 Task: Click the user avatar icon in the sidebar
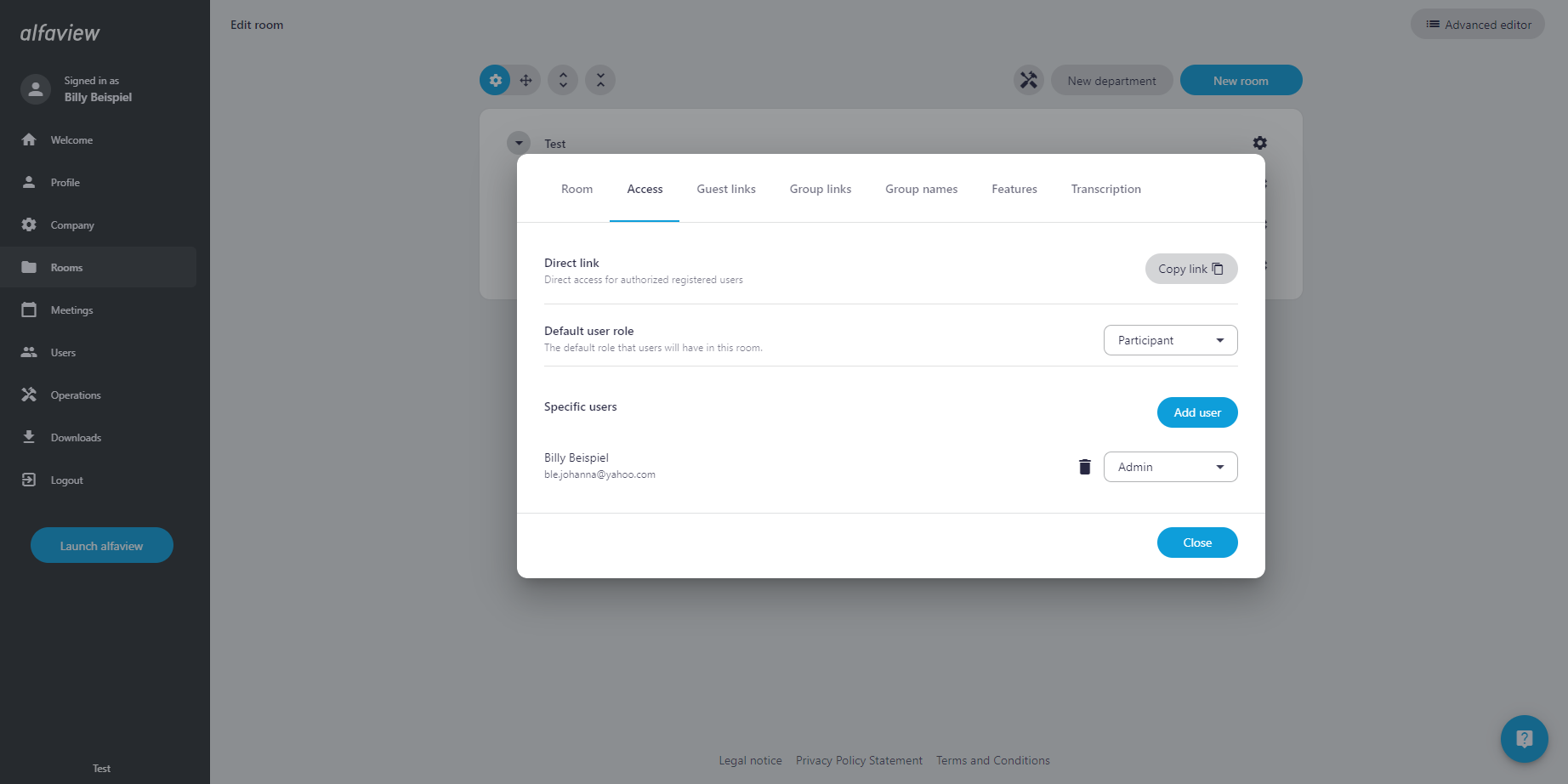click(36, 89)
